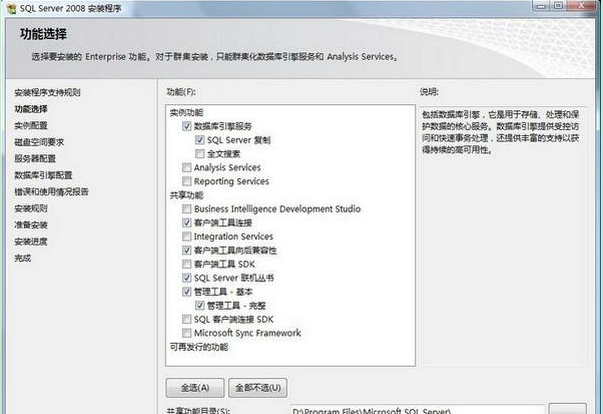603x414 pixels.
Task: Select the 安装规则 step in sidebar
Action: tap(31, 208)
